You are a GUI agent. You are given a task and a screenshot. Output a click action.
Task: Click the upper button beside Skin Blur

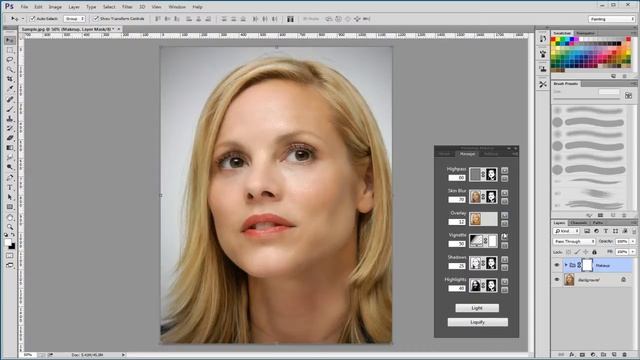504,193
